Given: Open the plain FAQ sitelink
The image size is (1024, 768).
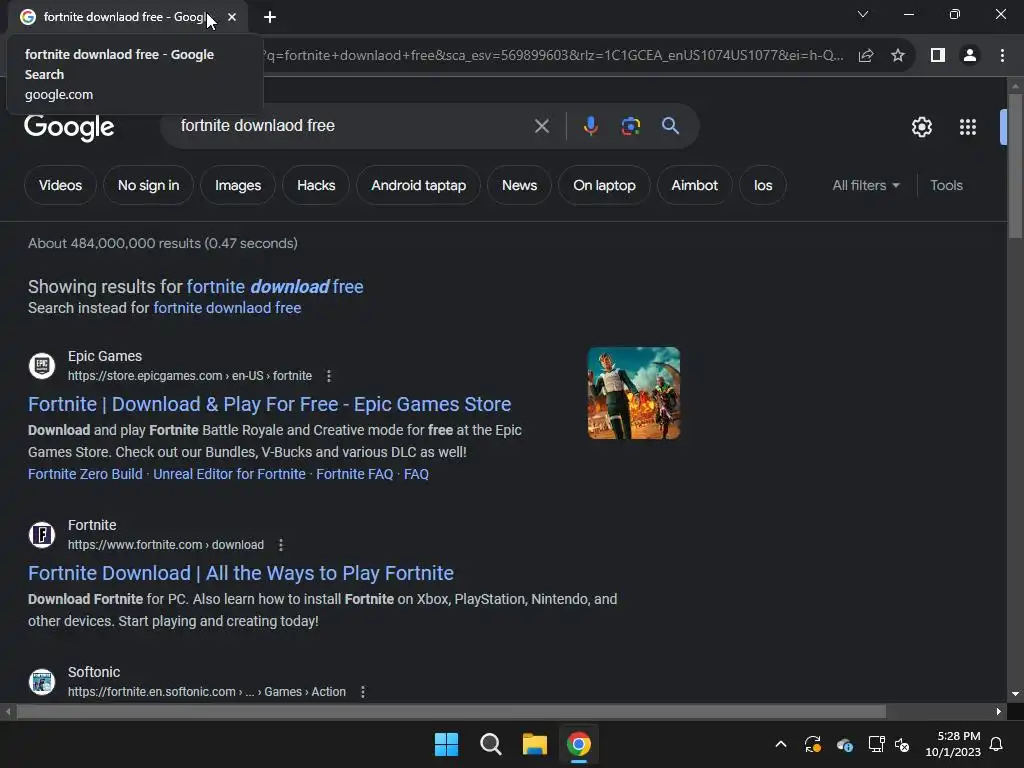Looking at the screenshot, I should (x=416, y=474).
